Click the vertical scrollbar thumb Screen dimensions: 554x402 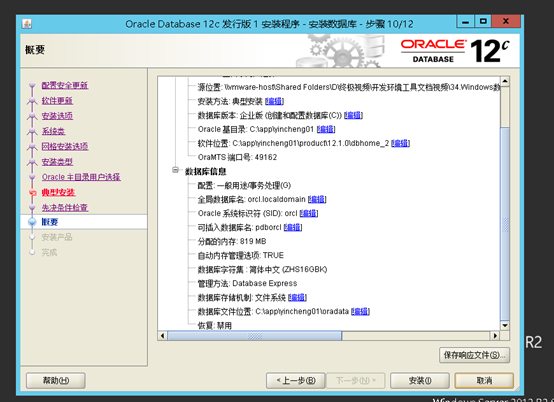[x=505, y=224]
